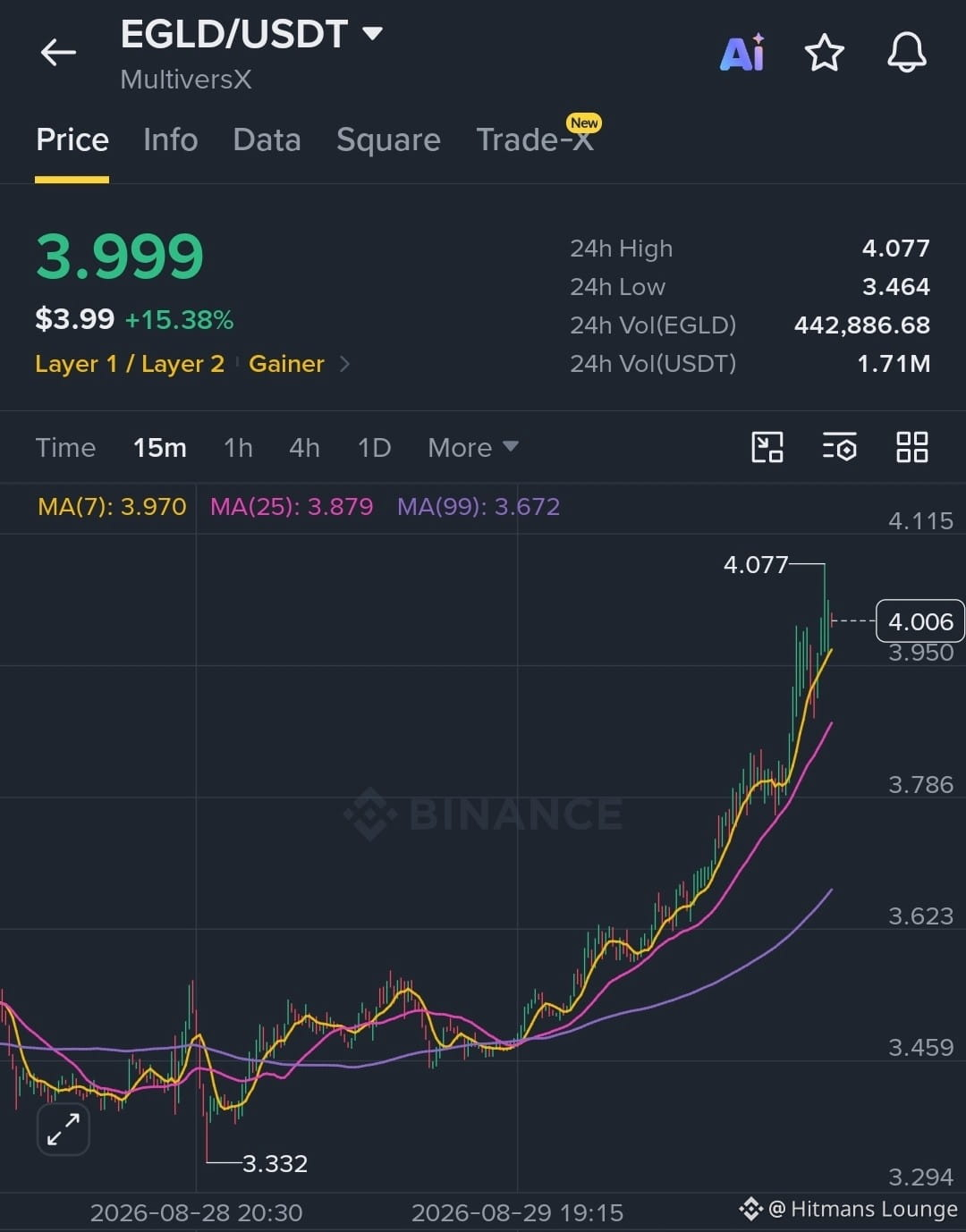Tap the back arrow icon
Viewport: 966px width, 1232px height.
(58, 53)
